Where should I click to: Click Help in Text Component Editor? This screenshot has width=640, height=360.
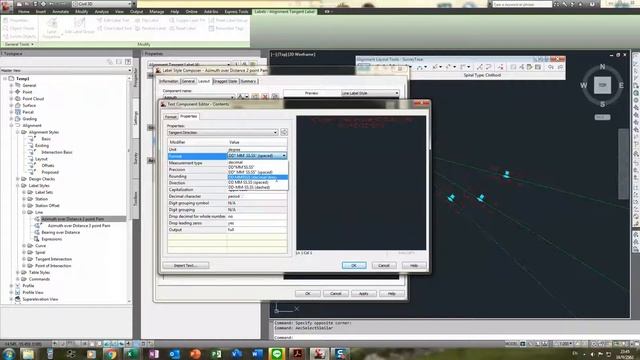click(413, 265)
